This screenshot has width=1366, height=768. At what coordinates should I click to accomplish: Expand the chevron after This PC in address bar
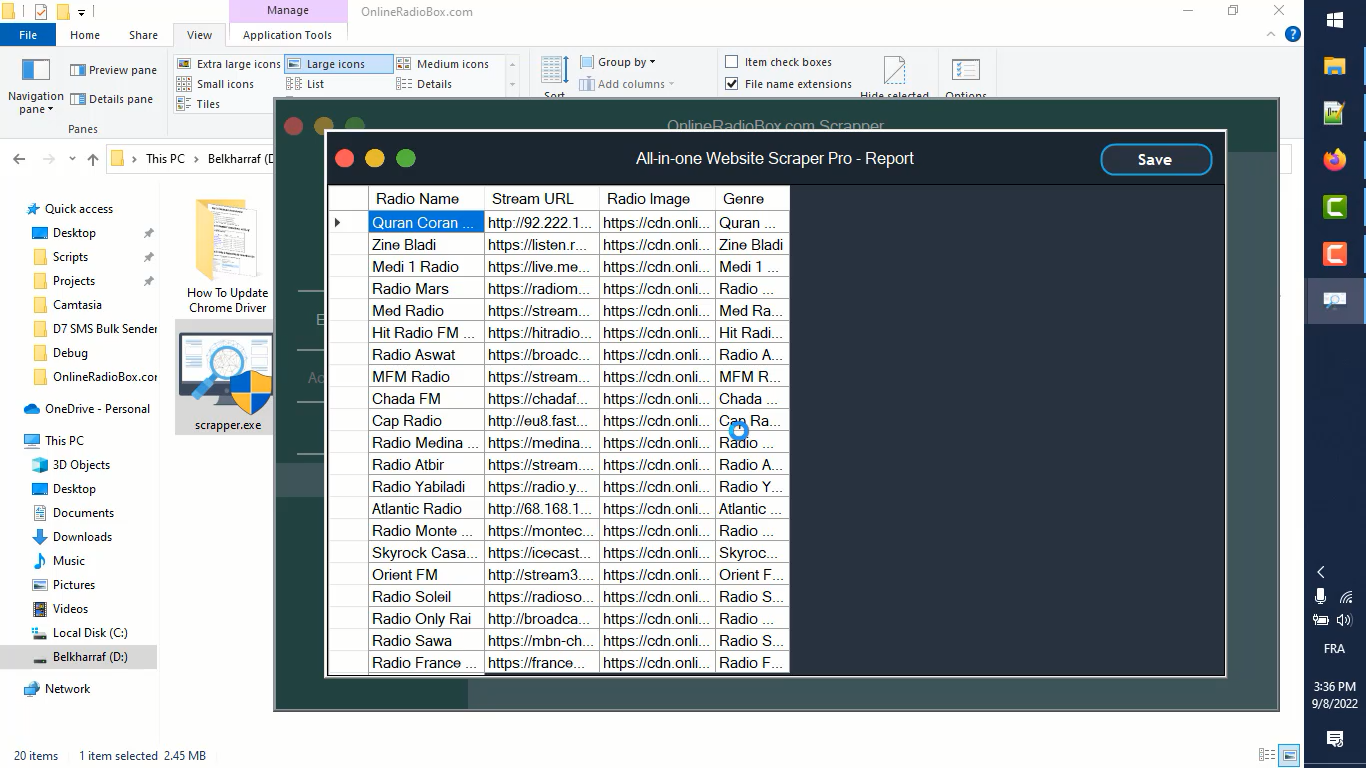196,159
